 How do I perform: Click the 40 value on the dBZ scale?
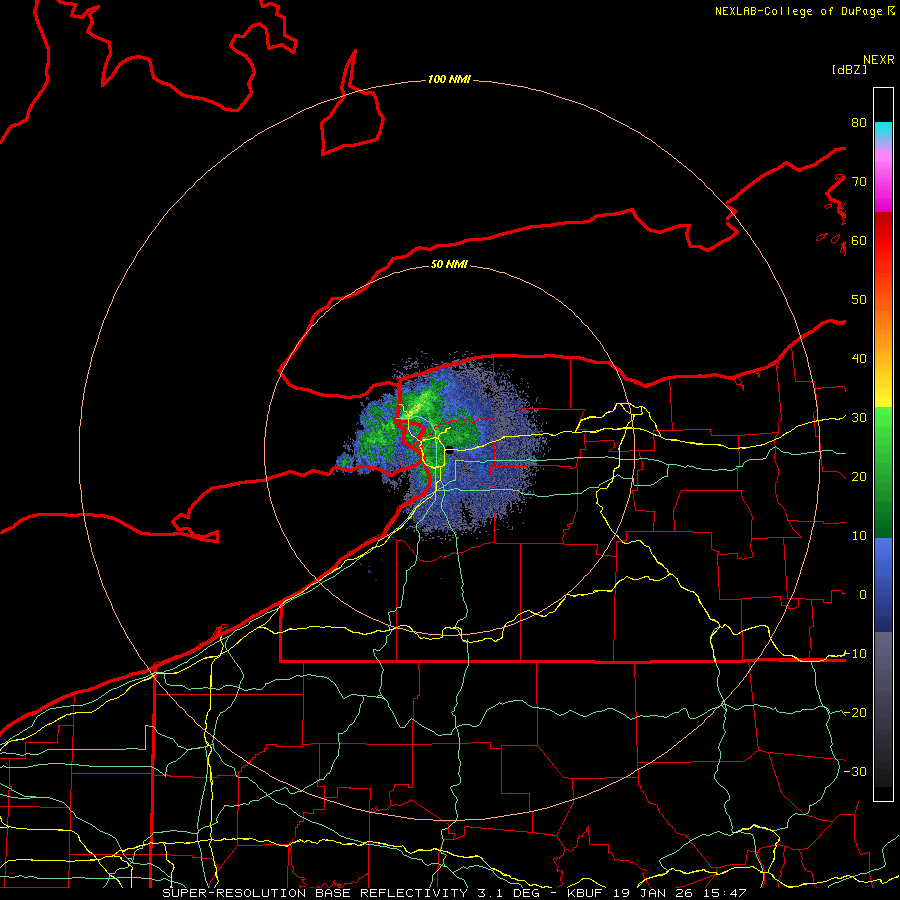point(859,359)
